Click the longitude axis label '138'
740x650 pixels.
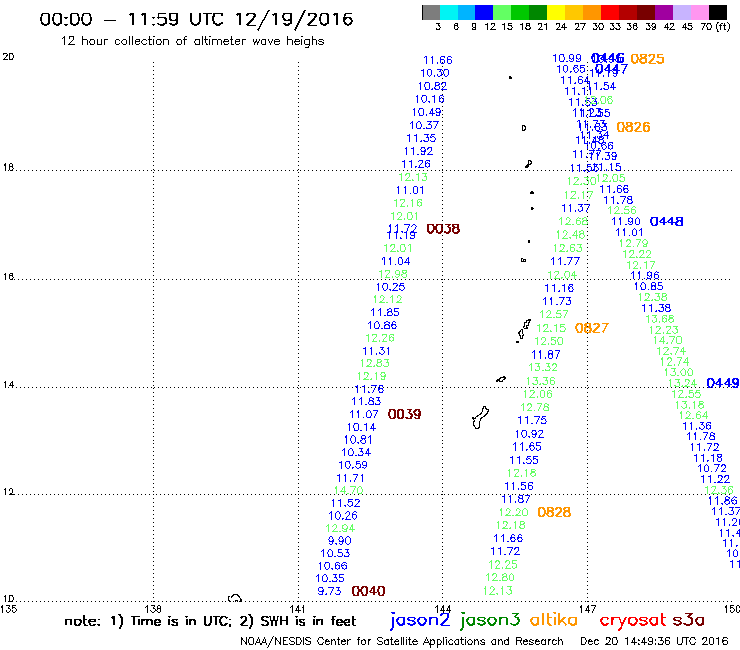(x=153, y=609)
